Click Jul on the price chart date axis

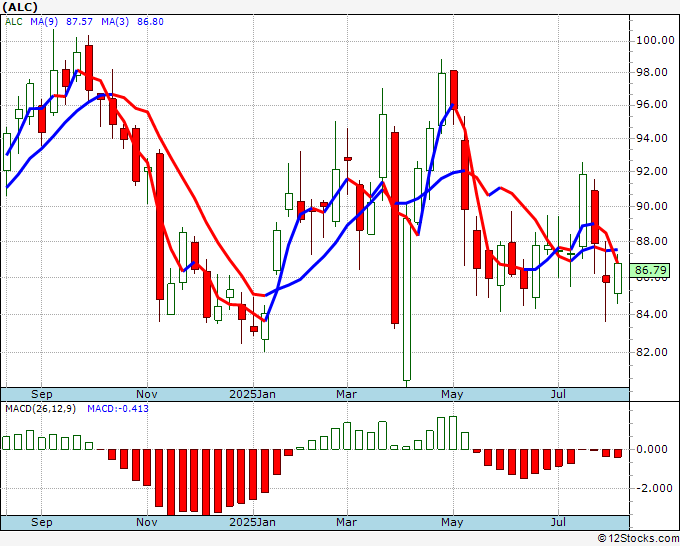coord(558,395)
